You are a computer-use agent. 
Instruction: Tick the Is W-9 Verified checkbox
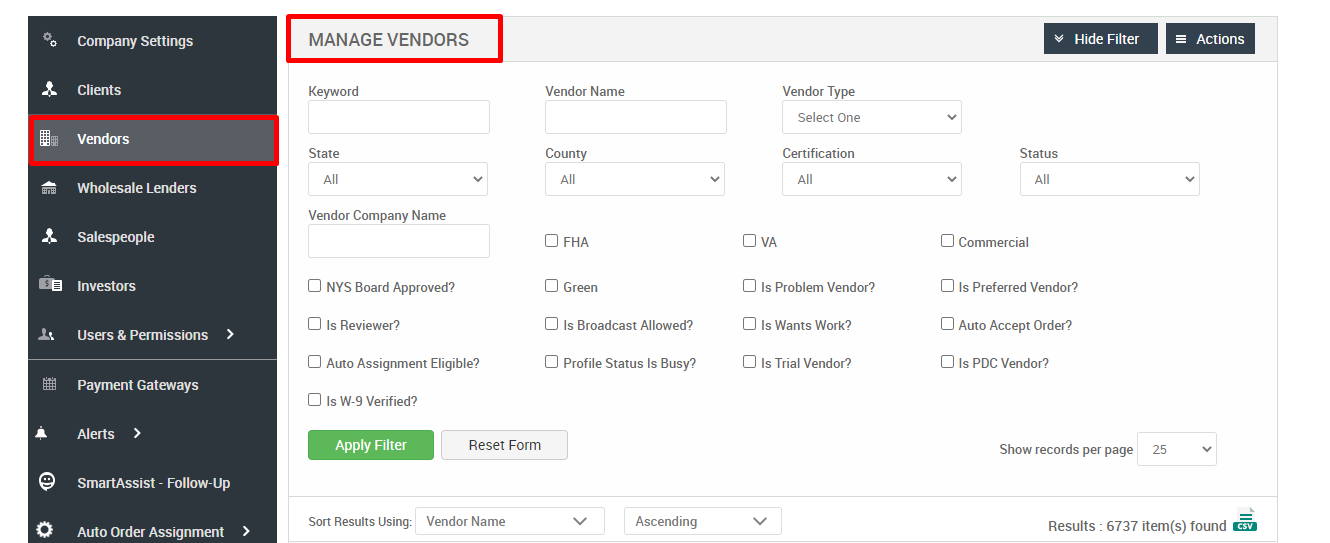[314, 400]
